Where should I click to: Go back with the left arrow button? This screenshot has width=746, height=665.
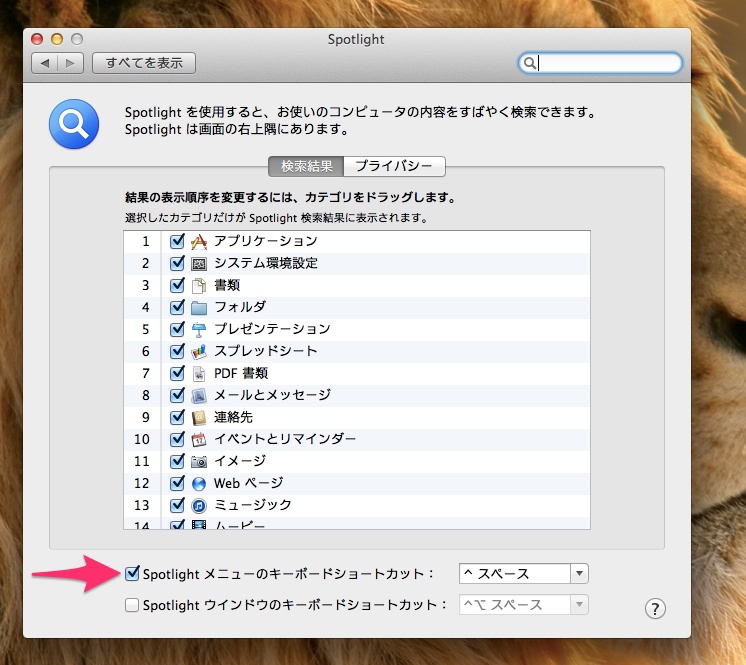(45, 63)
